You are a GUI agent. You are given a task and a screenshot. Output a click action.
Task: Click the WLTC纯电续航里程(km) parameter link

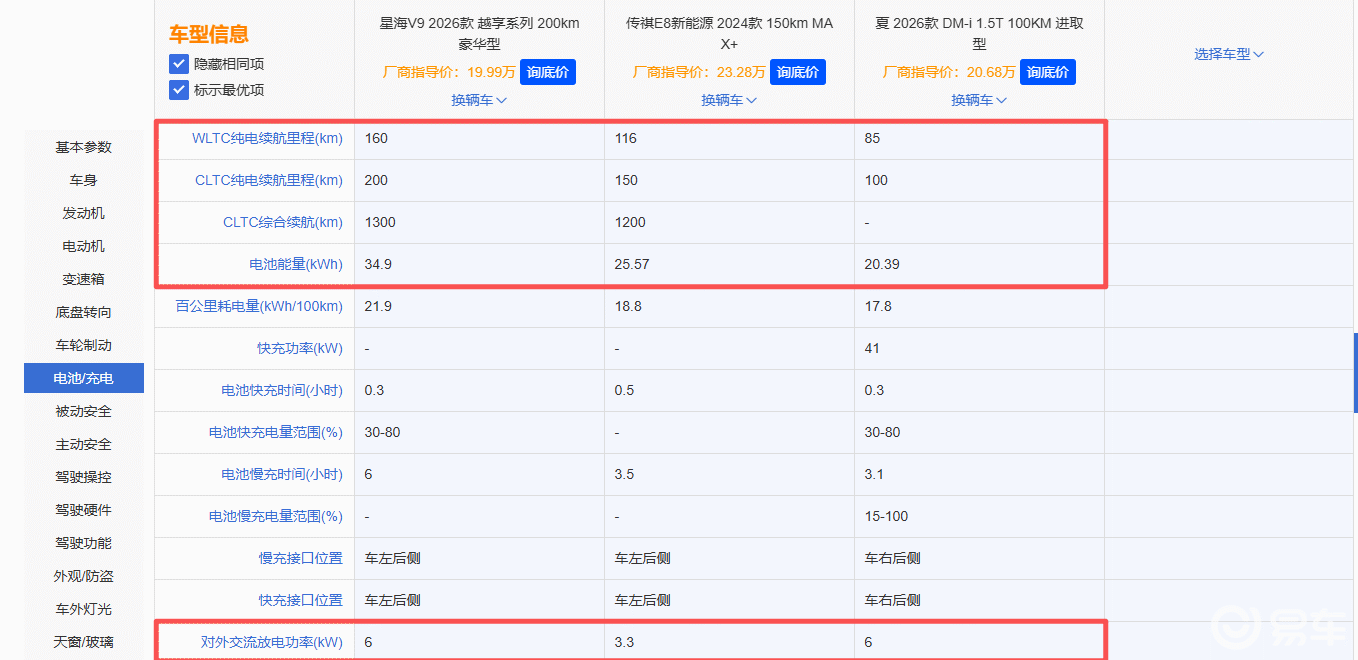(267, 138)
